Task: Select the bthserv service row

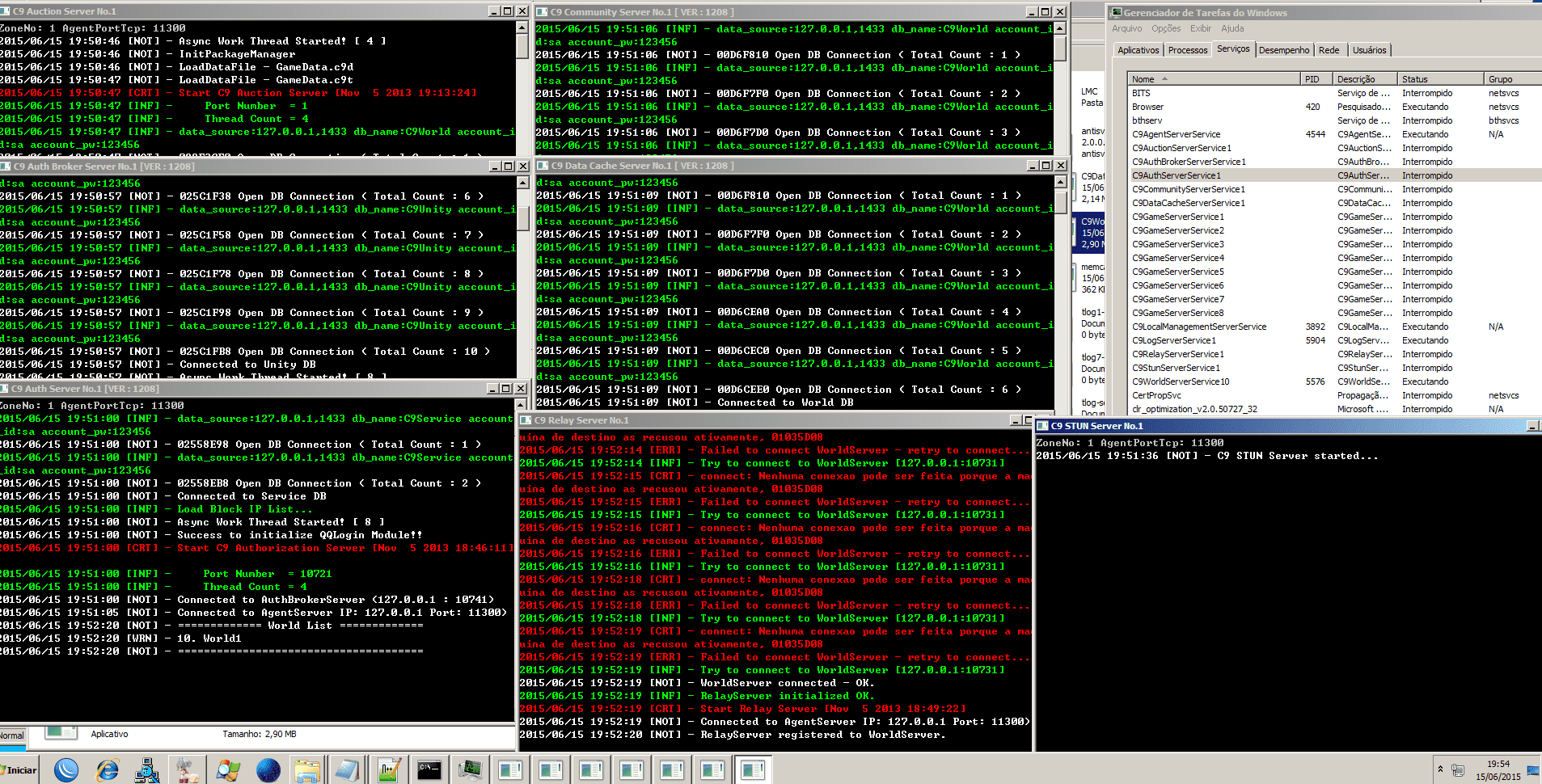Action: pos(1335,120)
